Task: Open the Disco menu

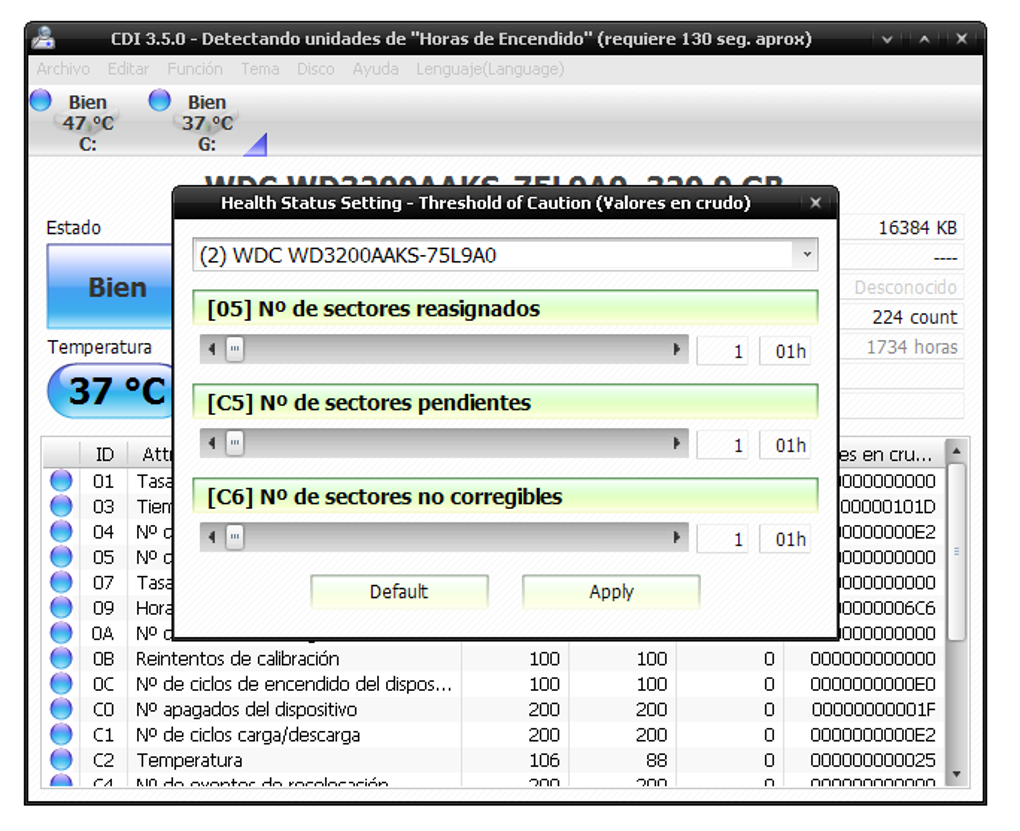Action: [x=315, y=69]
